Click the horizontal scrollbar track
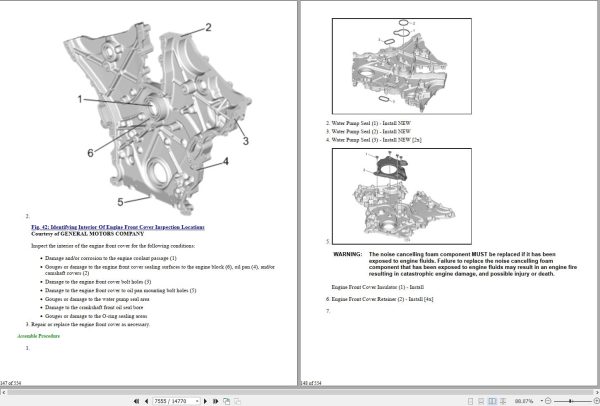Screen dimensions: 600x406 point(300,392)
